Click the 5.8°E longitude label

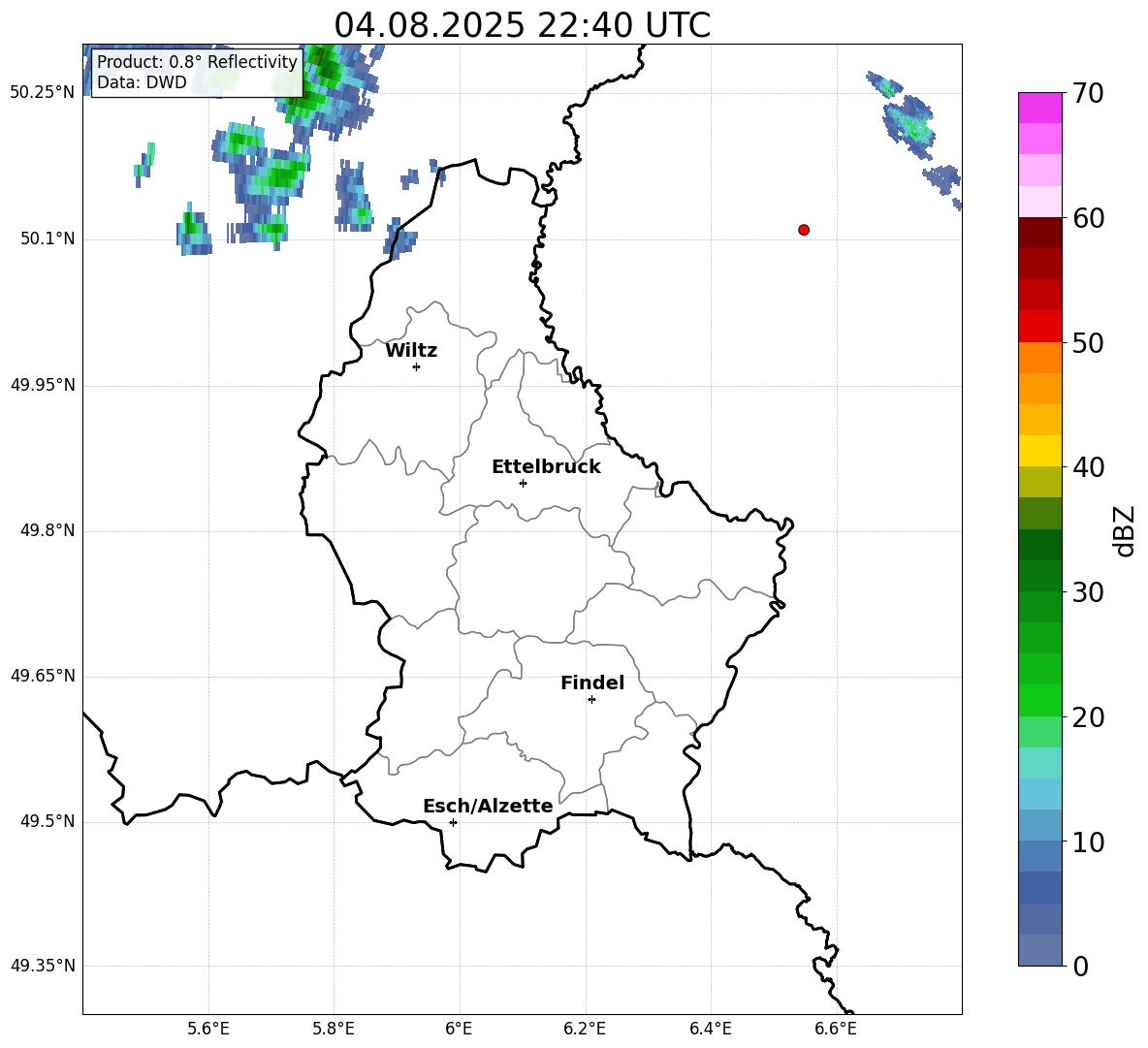coord(334,1029)
